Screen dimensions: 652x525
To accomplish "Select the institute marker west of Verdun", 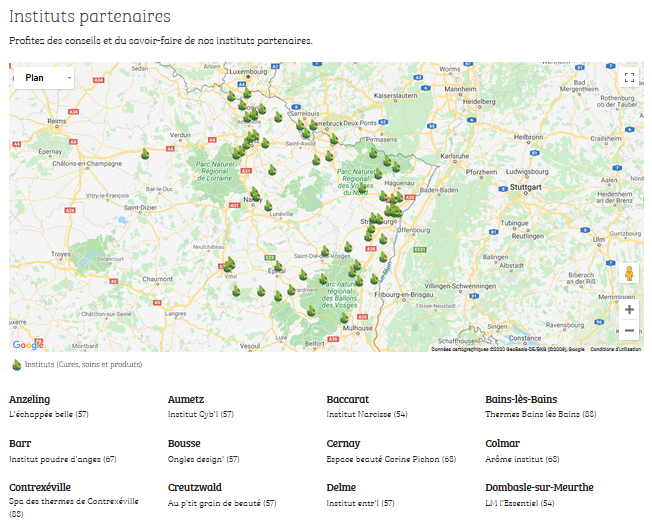I will pos(145,154).
